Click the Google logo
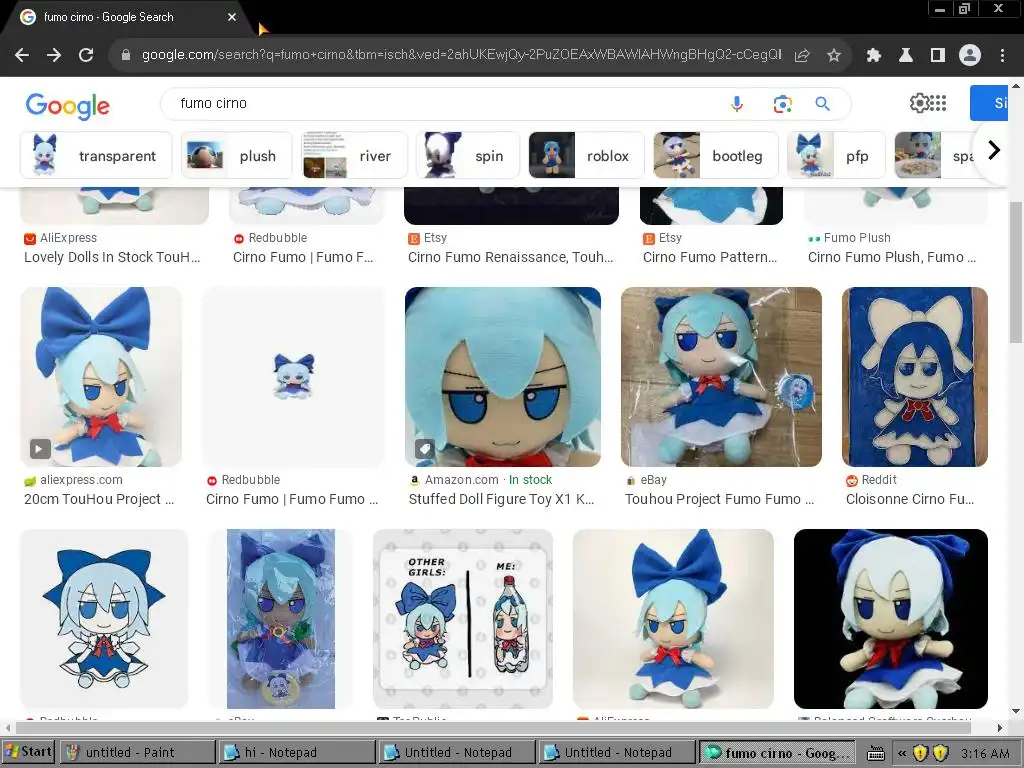 [68, 106]
